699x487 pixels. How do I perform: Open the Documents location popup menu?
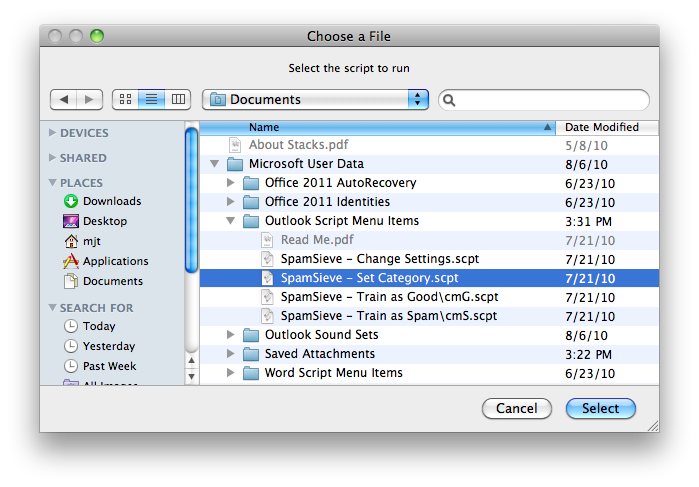[x=315, y=99]
